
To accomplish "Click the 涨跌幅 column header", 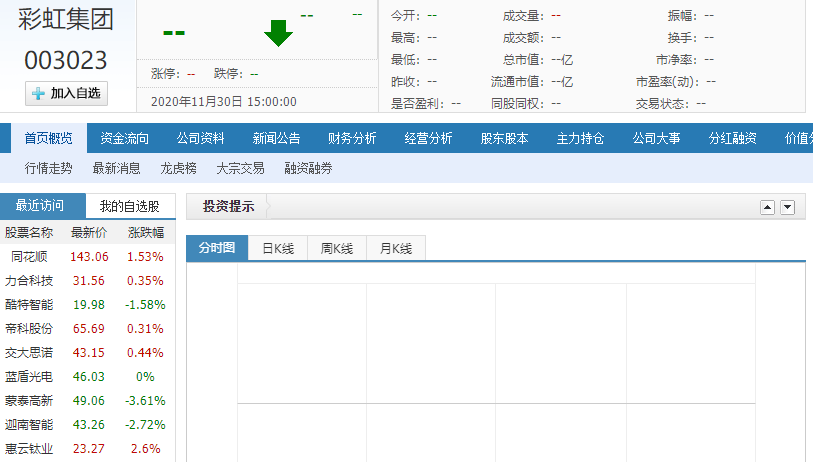I will (x=146, y=233).
